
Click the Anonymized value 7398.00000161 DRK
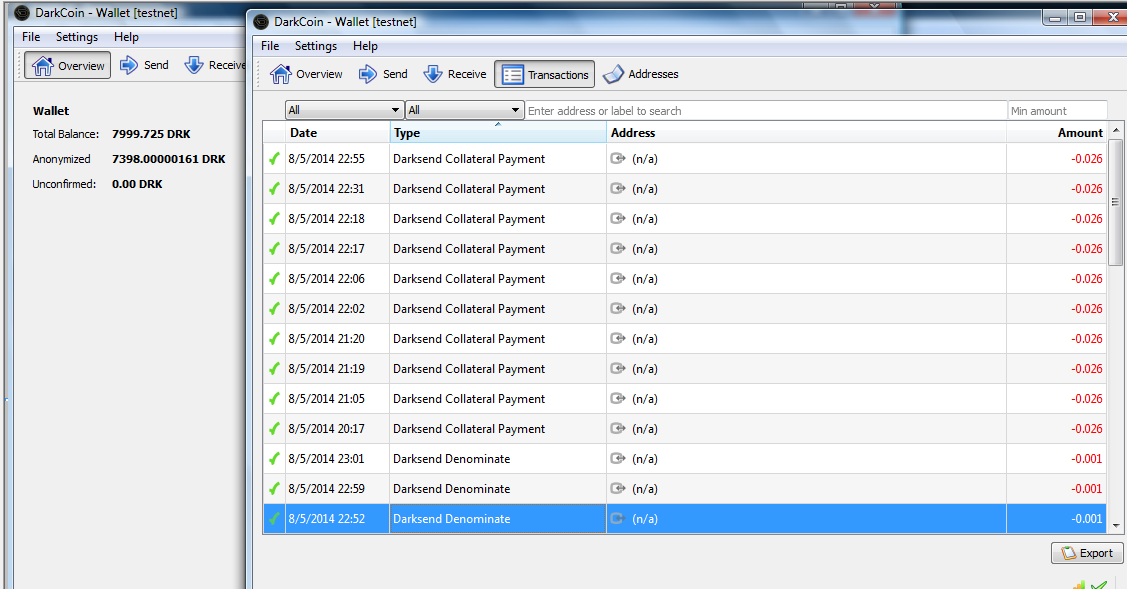coord(168,159)
